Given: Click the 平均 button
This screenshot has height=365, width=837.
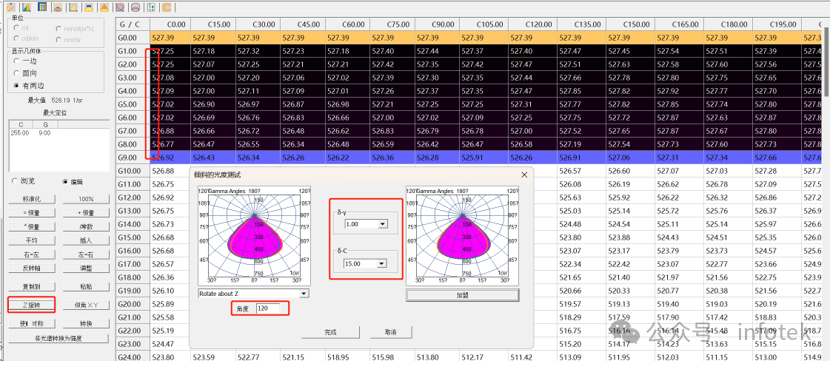Looking at the screenshot, I should click(31, 241).
